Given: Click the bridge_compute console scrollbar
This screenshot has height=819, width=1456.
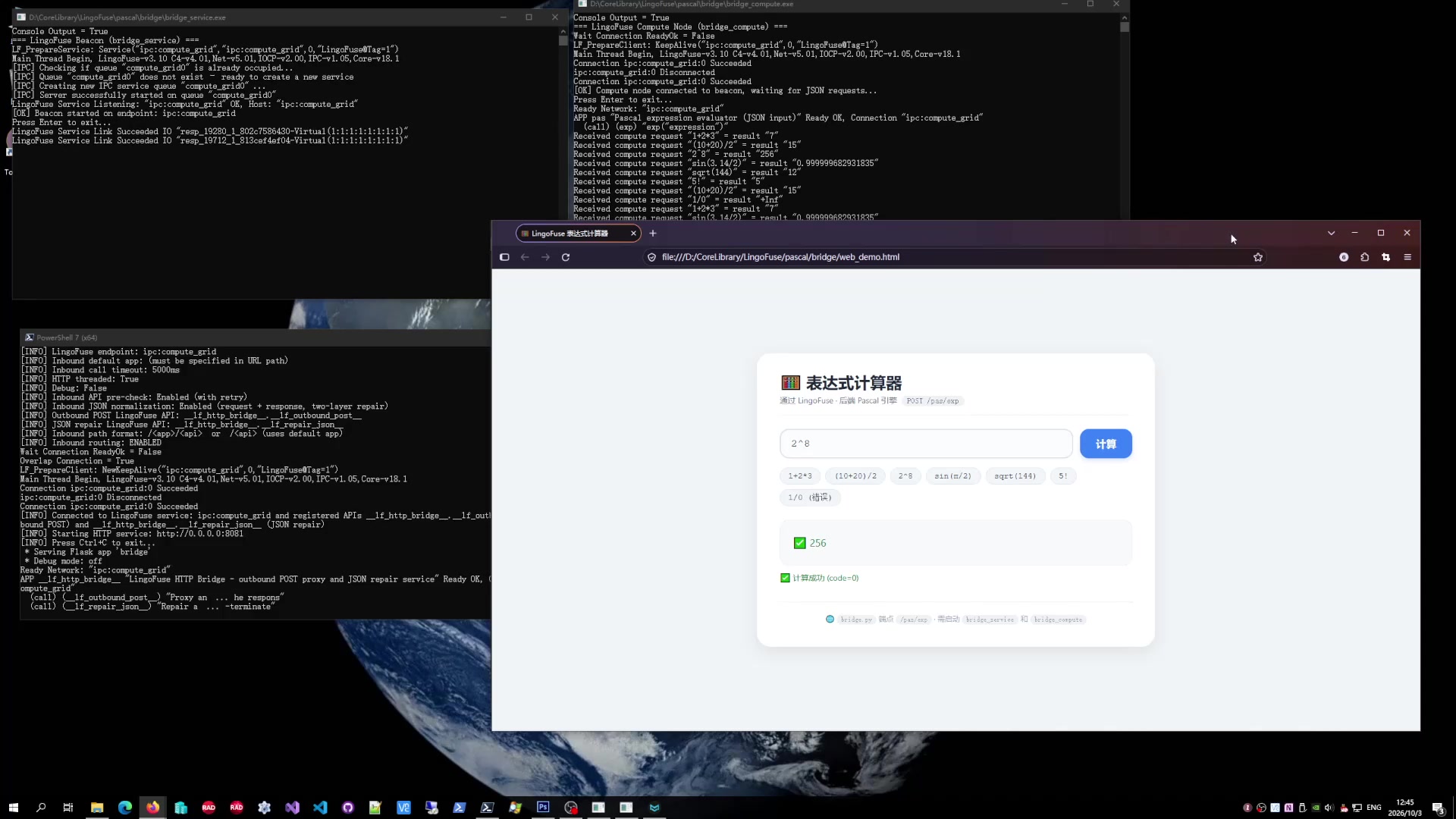Looking at the screenshot, I should pyautogui.click(x=1125, y=26).
